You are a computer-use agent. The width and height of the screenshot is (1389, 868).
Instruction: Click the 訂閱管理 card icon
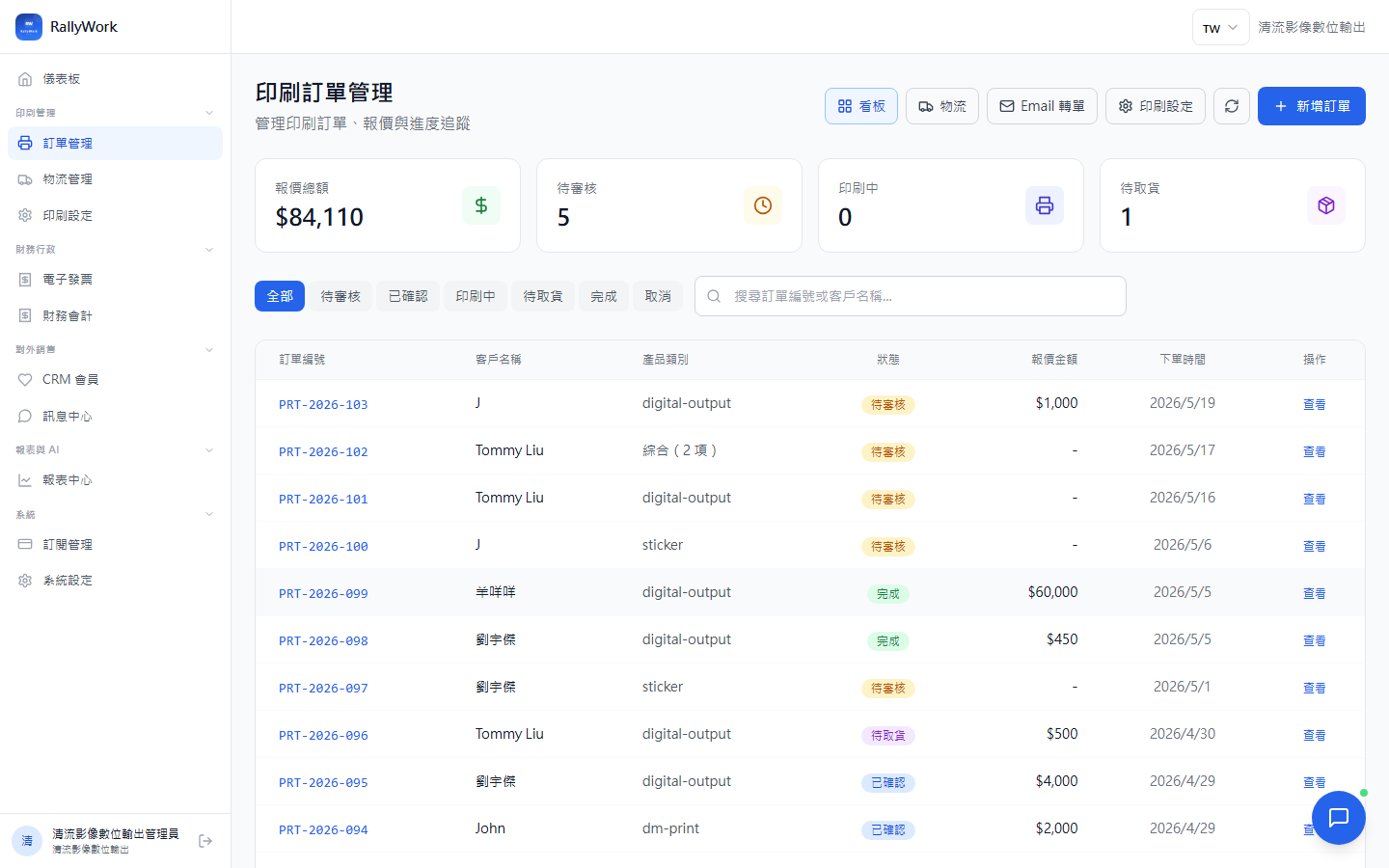coord(25,544)
